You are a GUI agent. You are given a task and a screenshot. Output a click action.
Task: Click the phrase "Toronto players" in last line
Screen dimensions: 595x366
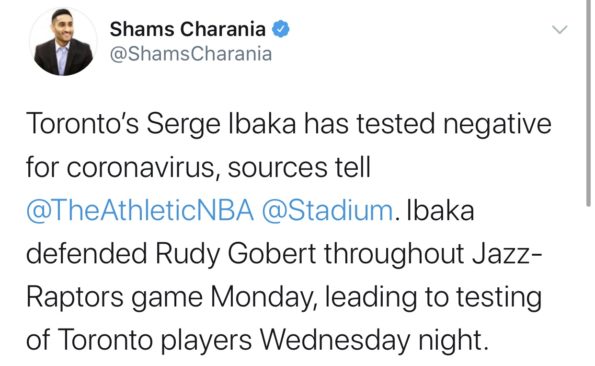[155, 340]
